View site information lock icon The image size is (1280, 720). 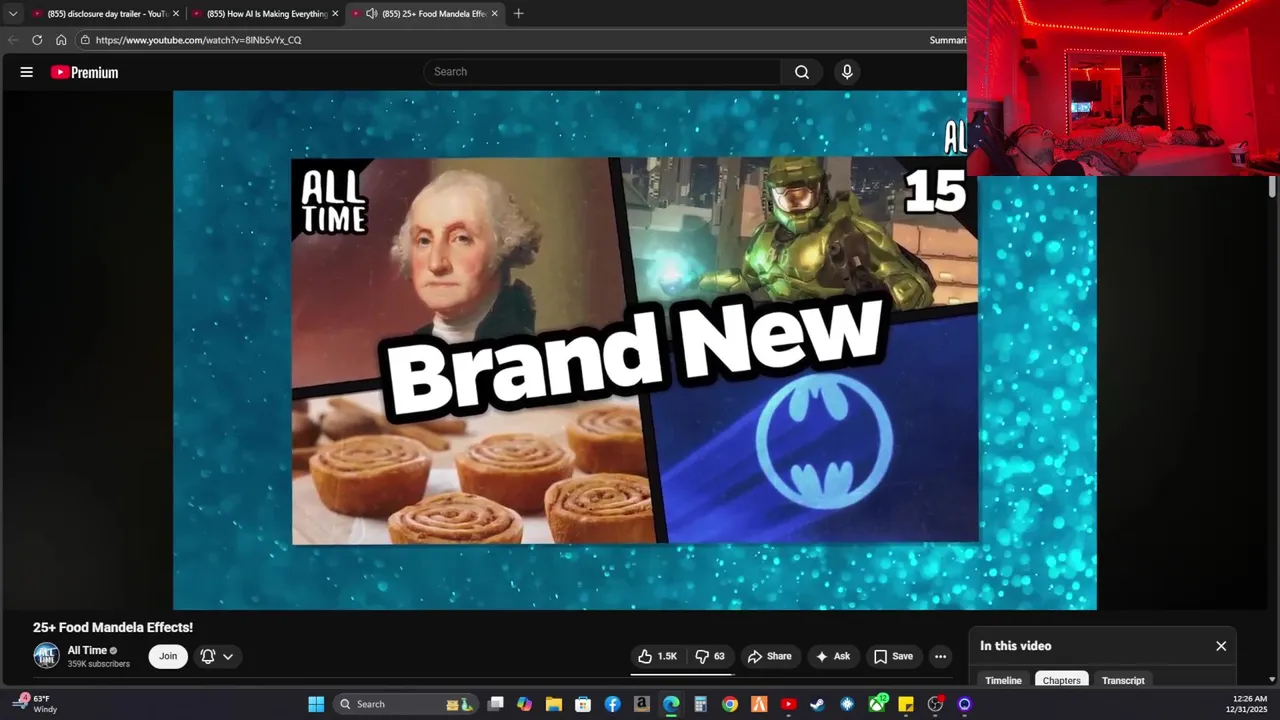pos(86,40)
